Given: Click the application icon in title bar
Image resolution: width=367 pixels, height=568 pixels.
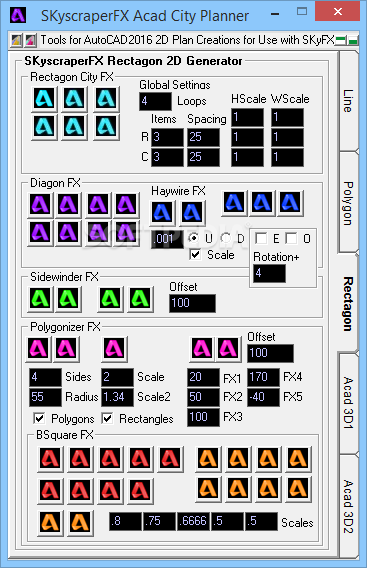Looking at the screenshot, I should tap(18, 15).
